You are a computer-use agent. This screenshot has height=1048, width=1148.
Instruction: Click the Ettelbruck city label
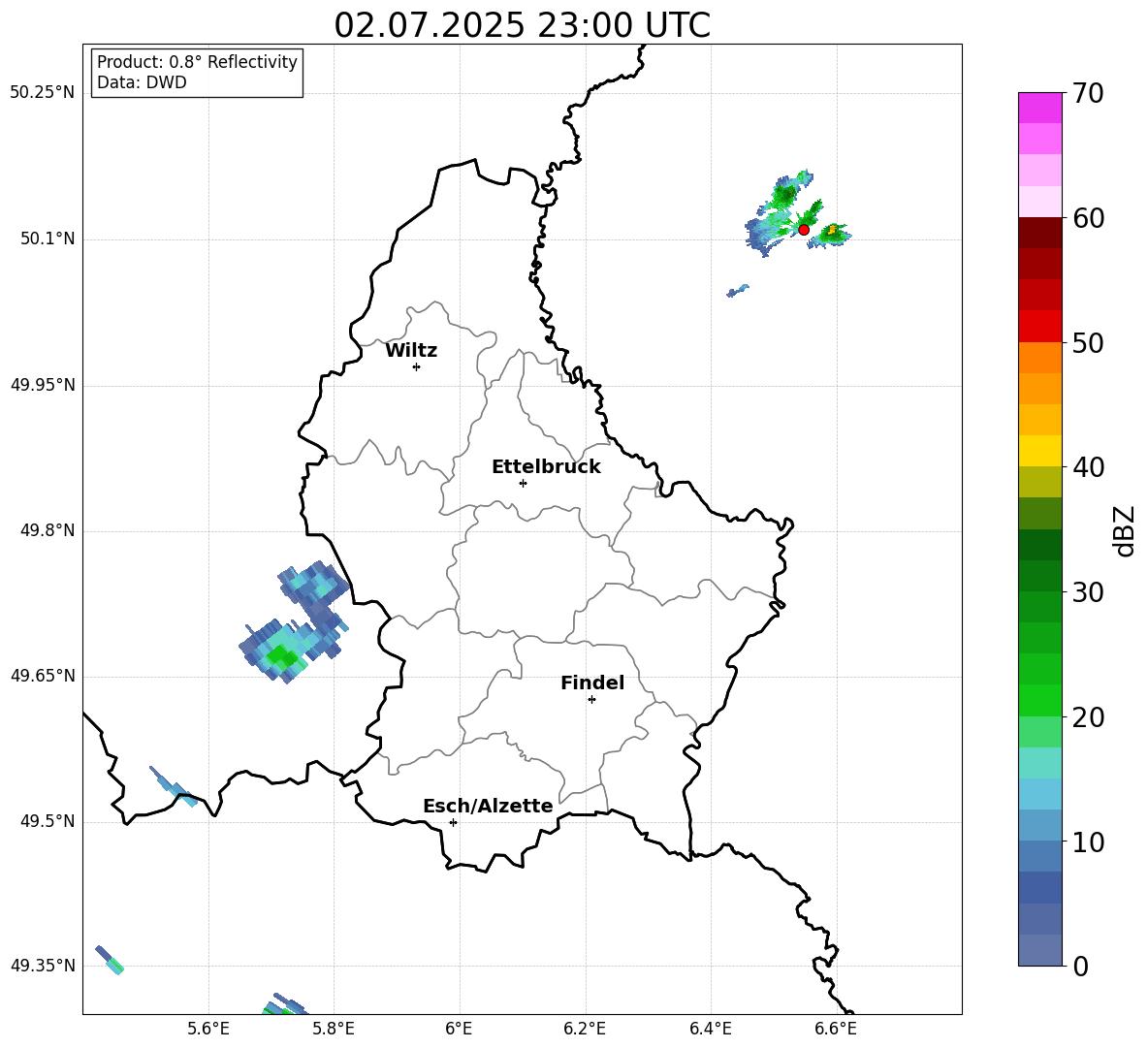click(546, 467)
